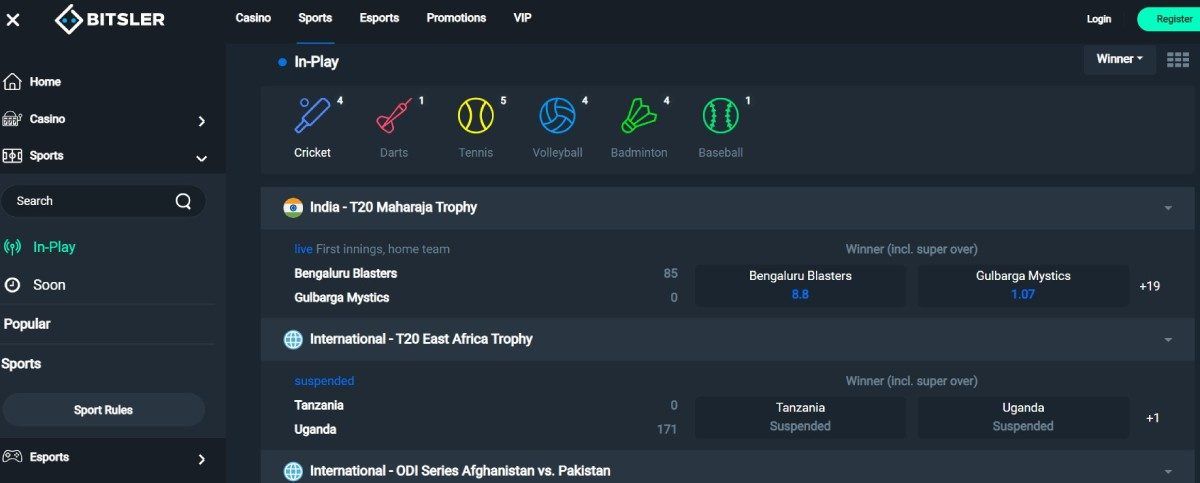Select the Darts sport icon
The image size is (1200, 483).
pyautogui.click(x=394, y=116)
